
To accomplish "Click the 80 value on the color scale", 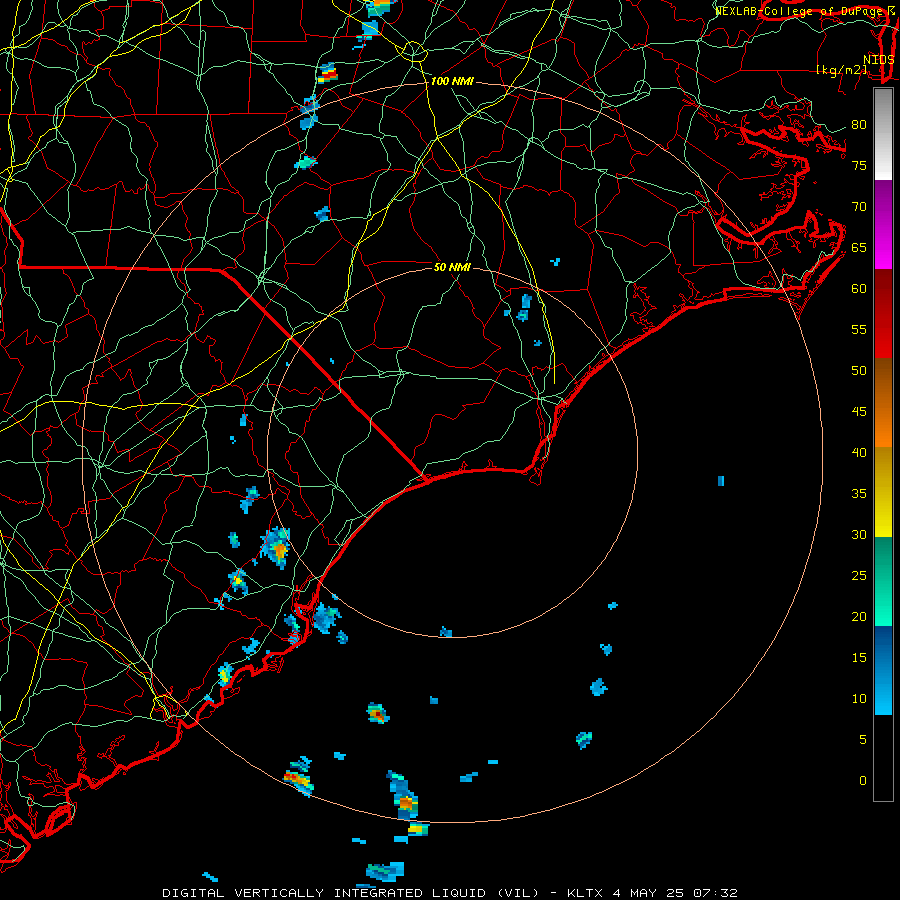I will [x=859, y=125].
